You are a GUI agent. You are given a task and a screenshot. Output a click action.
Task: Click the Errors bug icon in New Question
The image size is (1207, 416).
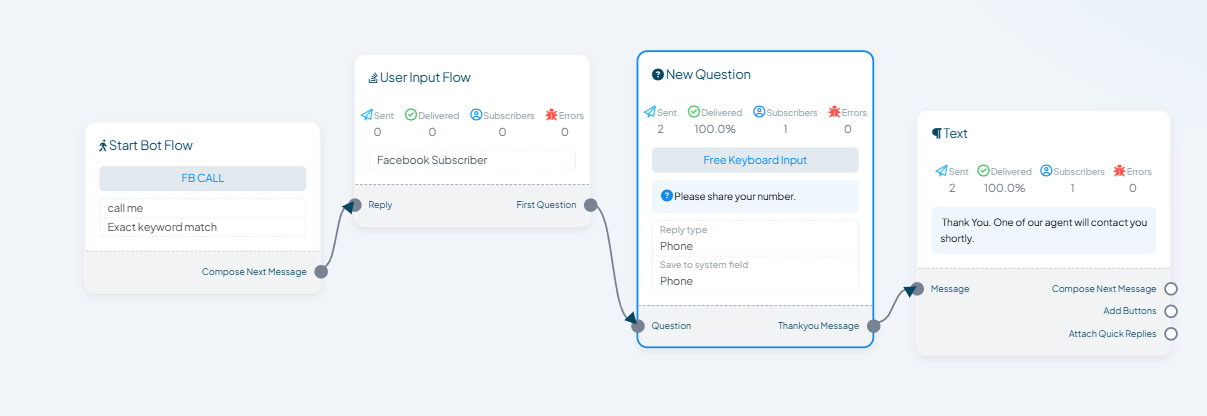point(834,112)
